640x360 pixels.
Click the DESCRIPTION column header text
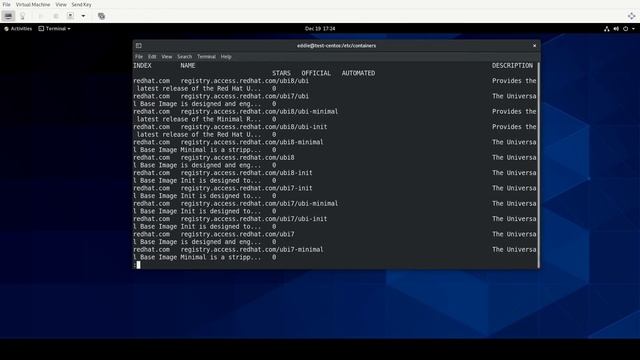point(512,66)
